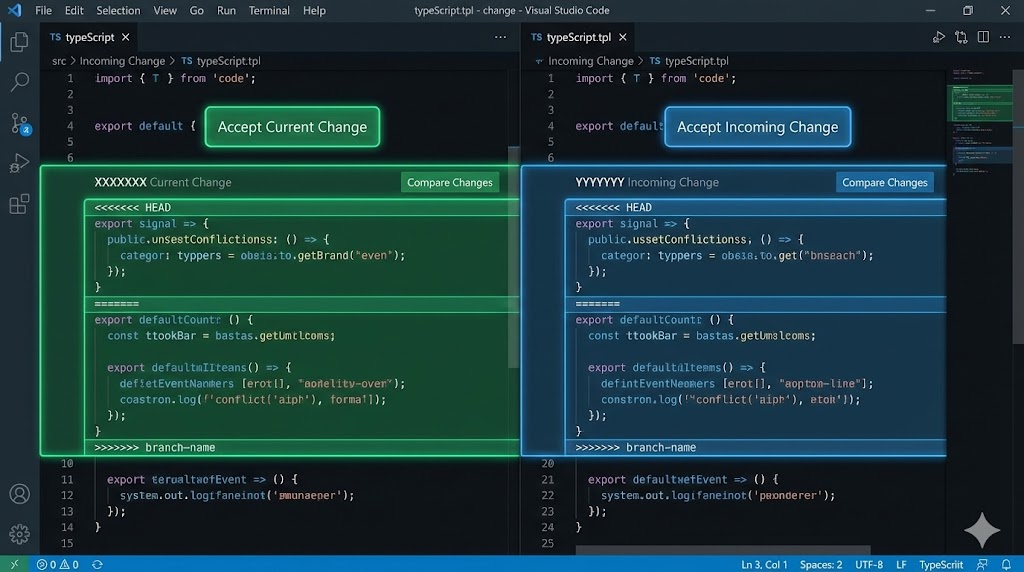Select src breadcrumb in left editor
The width and height of the screenshot is (1024, 572).
(59, 61)
